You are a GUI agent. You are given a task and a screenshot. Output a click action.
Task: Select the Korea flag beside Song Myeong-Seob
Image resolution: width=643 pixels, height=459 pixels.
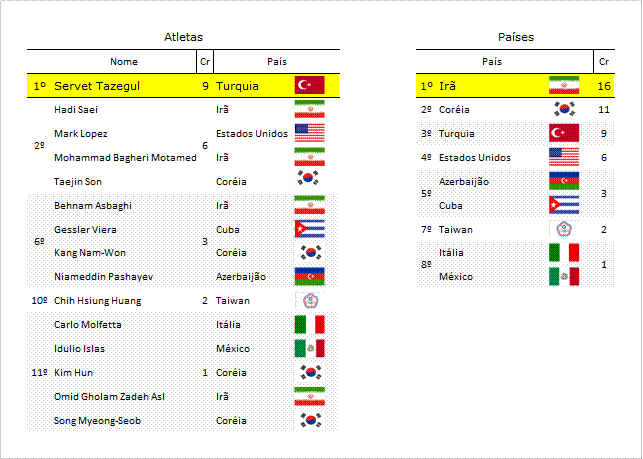pyautogui.click(x=310, y=420)
